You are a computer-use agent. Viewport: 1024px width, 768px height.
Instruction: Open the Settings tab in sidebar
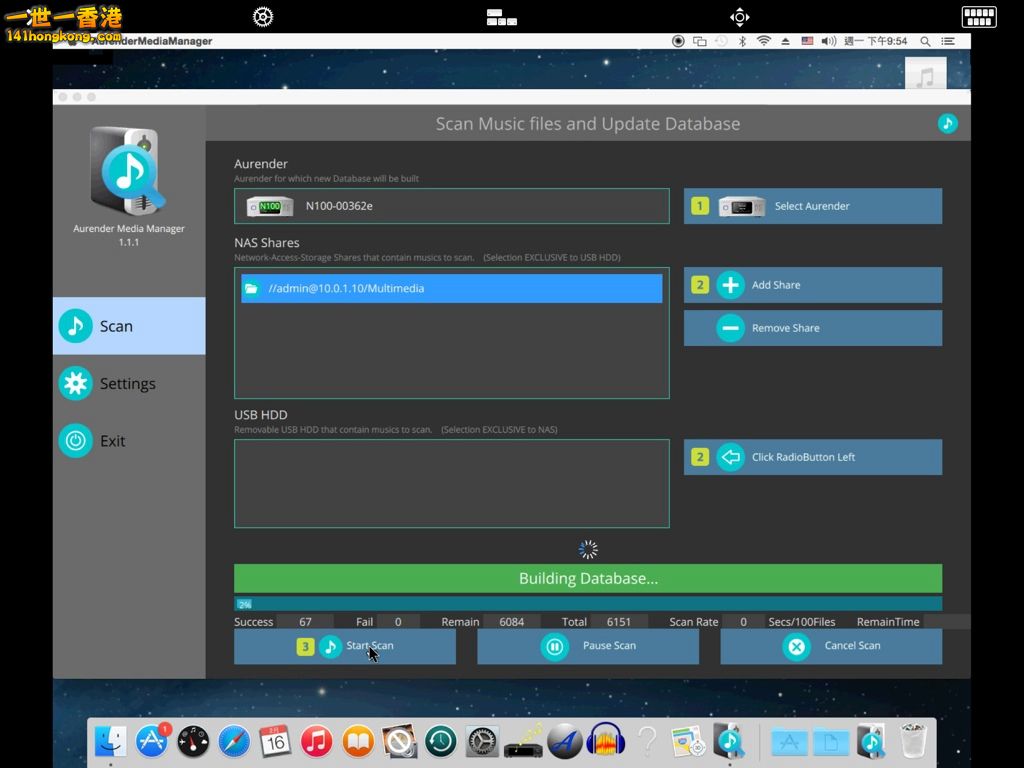point(128,384)
